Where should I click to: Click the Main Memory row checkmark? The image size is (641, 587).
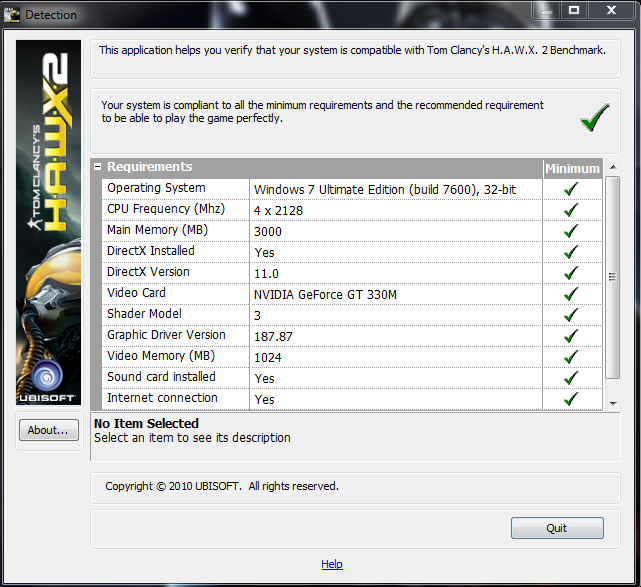click(571, 231)
